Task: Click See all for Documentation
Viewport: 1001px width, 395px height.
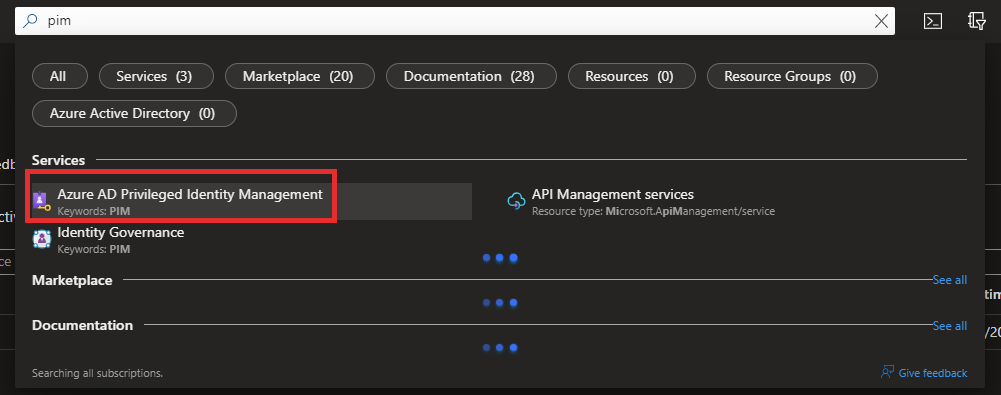Action: 949,325
